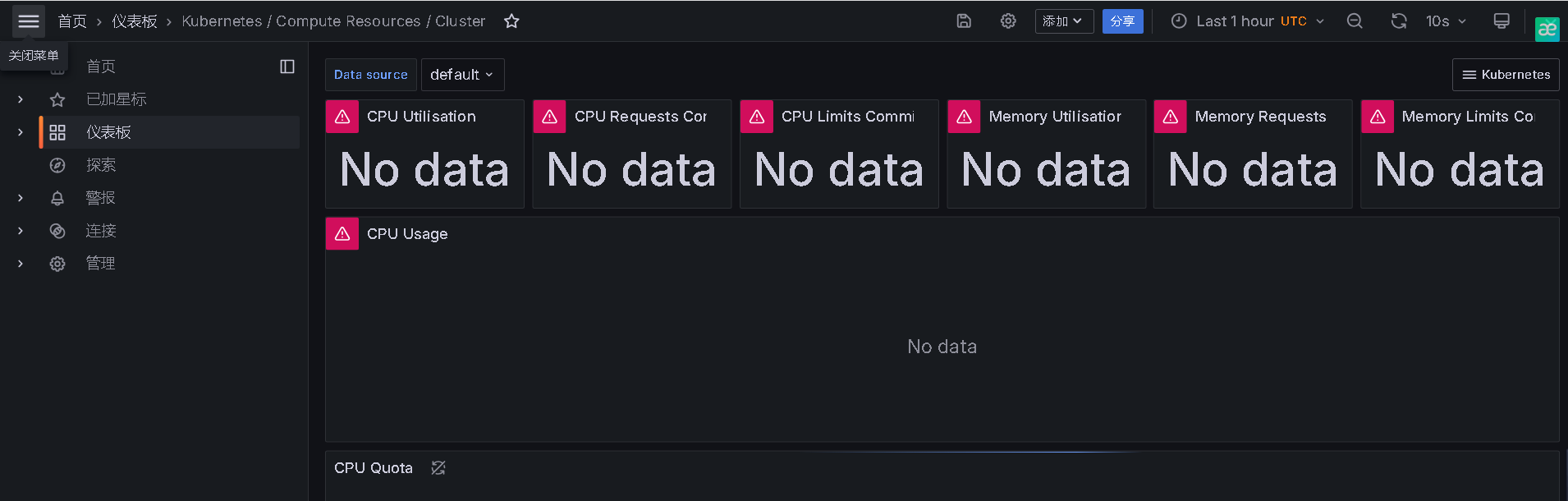Open the 添加 add dropdown button
The image size is (1568, 501).
point(1064,21)
